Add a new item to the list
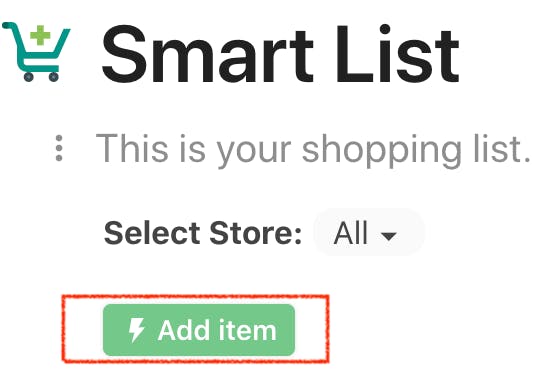Image resolution: width=533 pixels, height=370 pixels. (199, 330)
